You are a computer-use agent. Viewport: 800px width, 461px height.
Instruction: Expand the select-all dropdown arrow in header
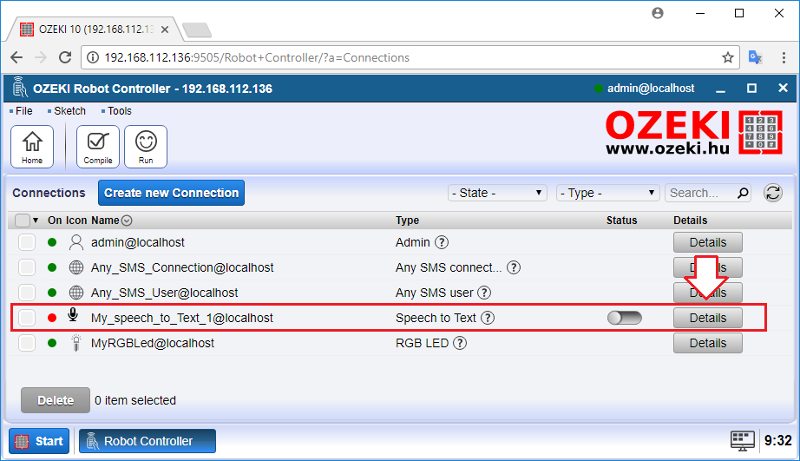tap(36, 220)
